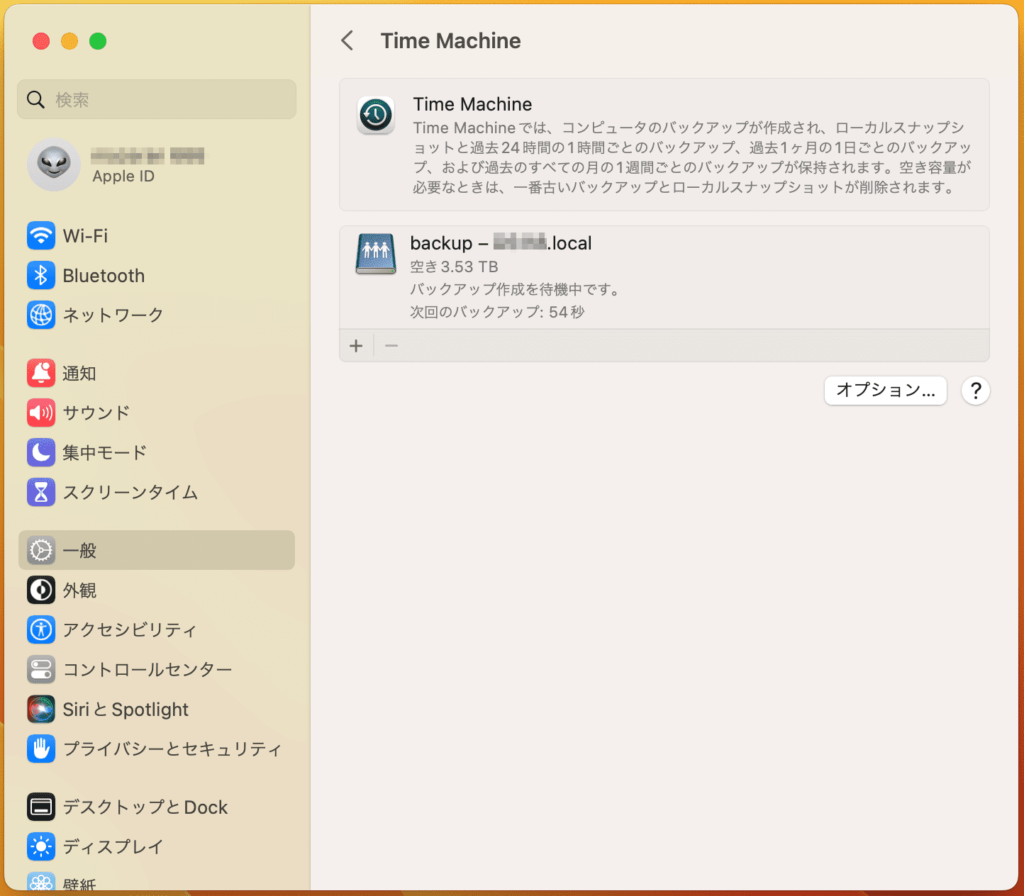This screenshot has height=896, width=1024.
Task: Open help with question mark button
Action: (975, 391)
